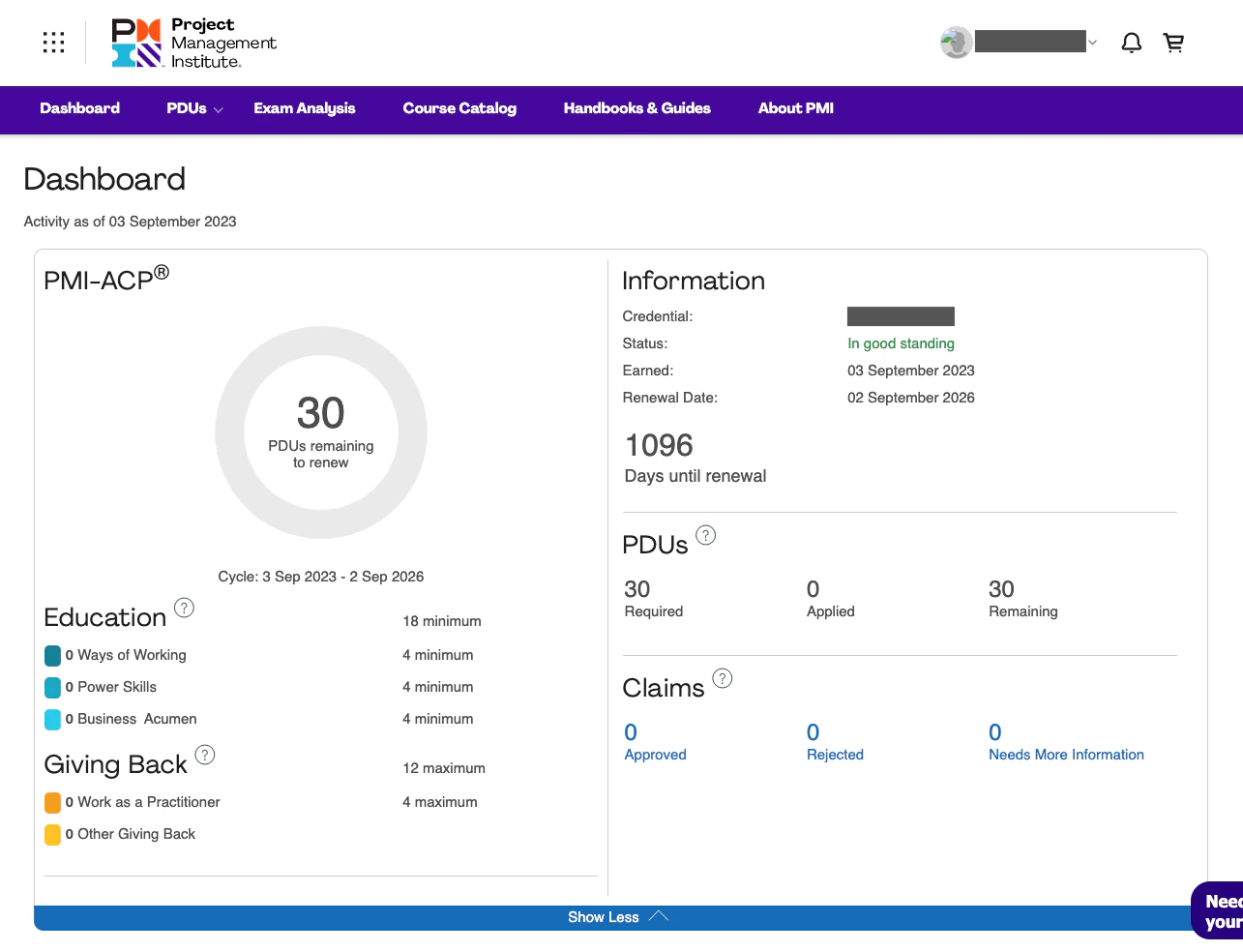Click the Work as a Practitioner swatch
The image size is (1243, 952).
[53, 803]
